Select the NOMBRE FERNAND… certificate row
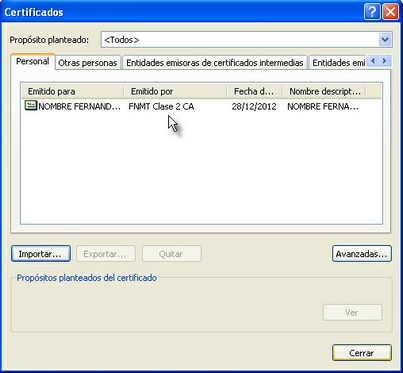This screenshot has width=403, height=373. [x=202, y=106]
